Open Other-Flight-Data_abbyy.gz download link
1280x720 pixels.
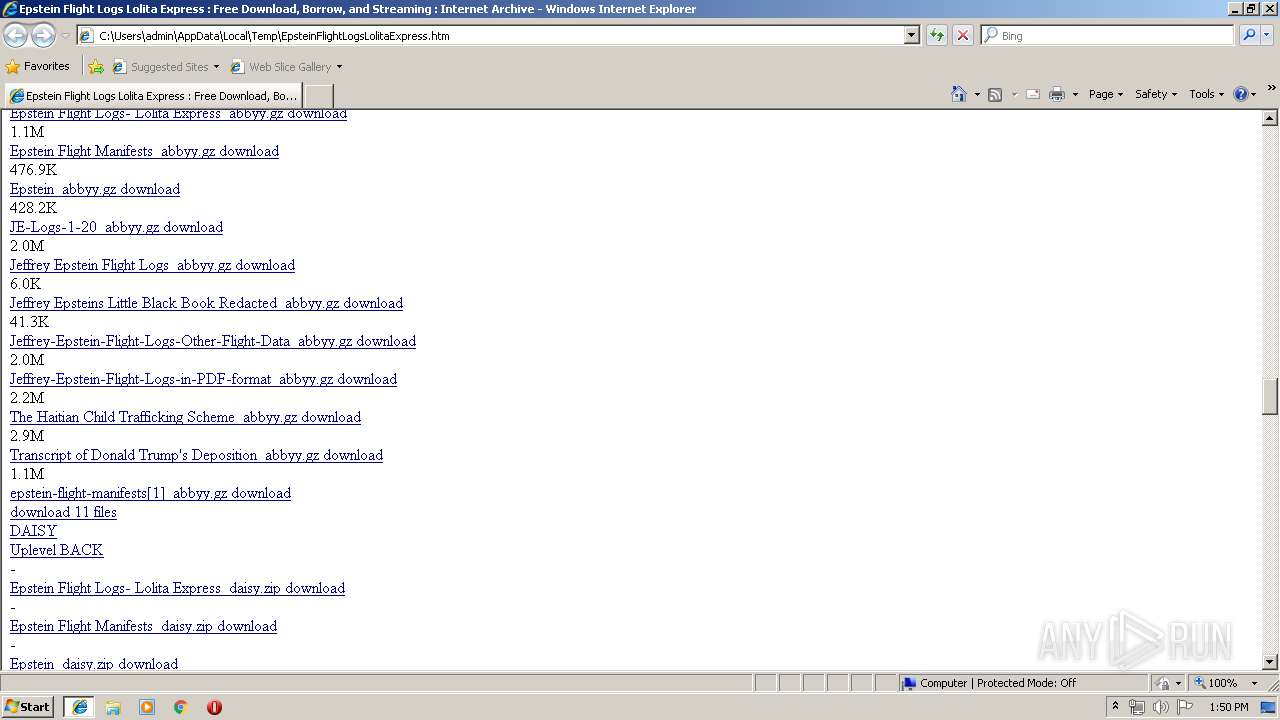click(213, 341)
